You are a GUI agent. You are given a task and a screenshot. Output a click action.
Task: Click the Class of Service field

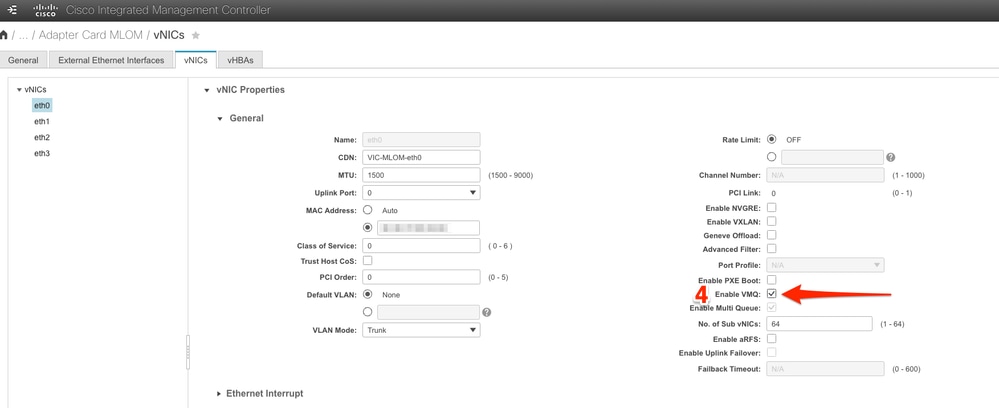pyautogui.click(x=421, y=245)
